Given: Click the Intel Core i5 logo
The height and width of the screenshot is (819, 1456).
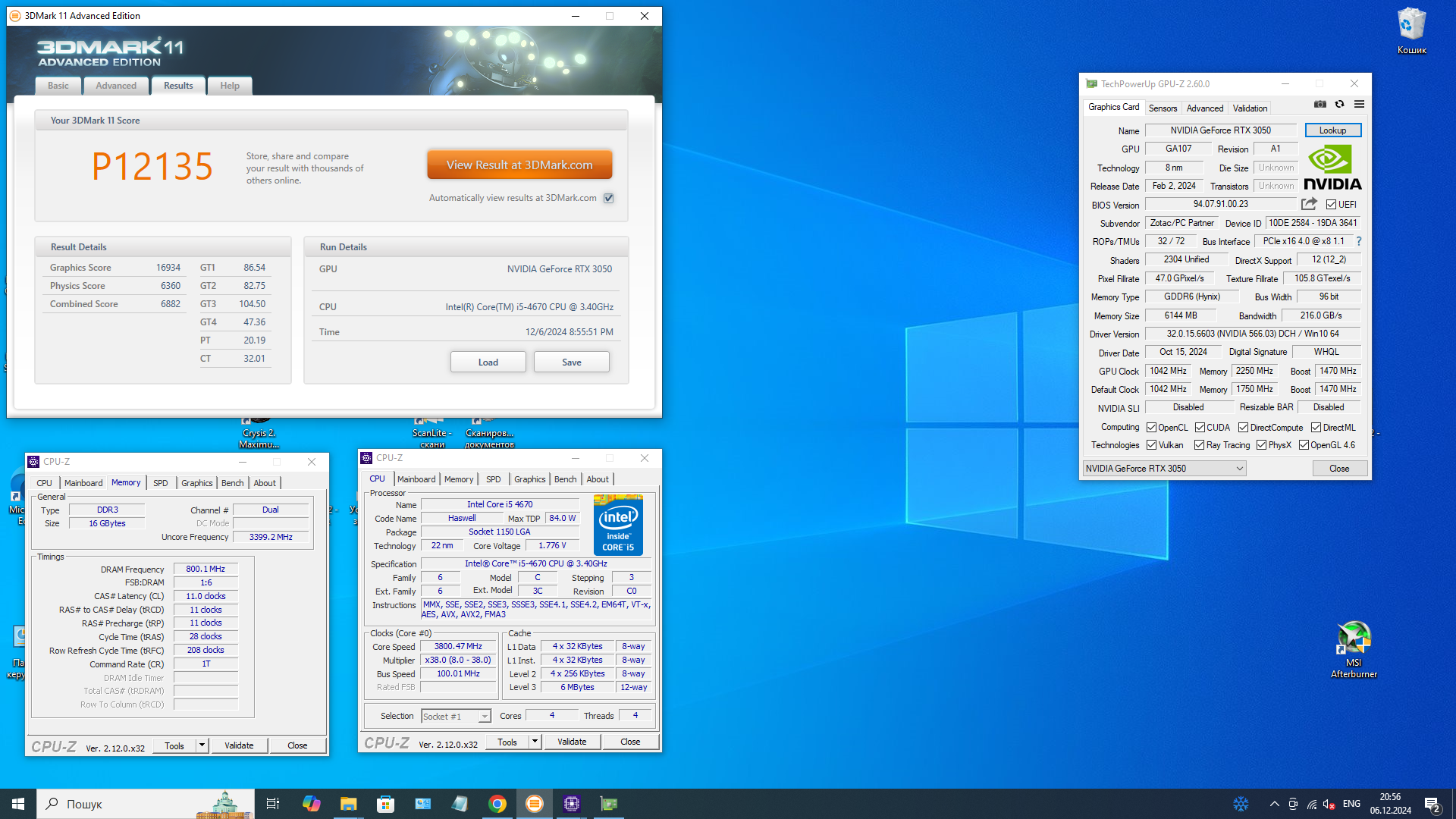Looking at the screenshot, I should point(618,525).
